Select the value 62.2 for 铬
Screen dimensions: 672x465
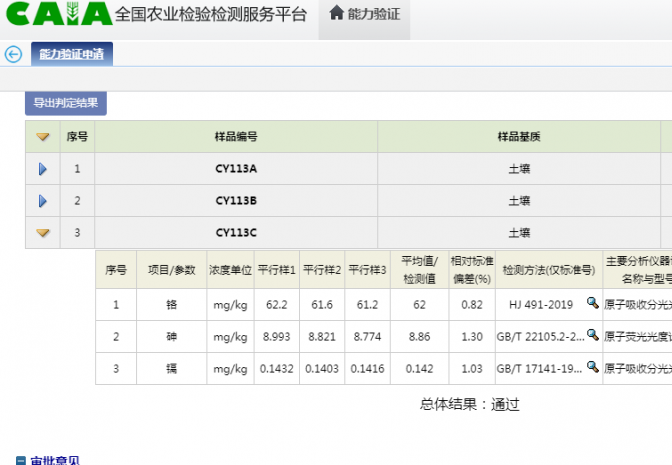click(276, 305)
